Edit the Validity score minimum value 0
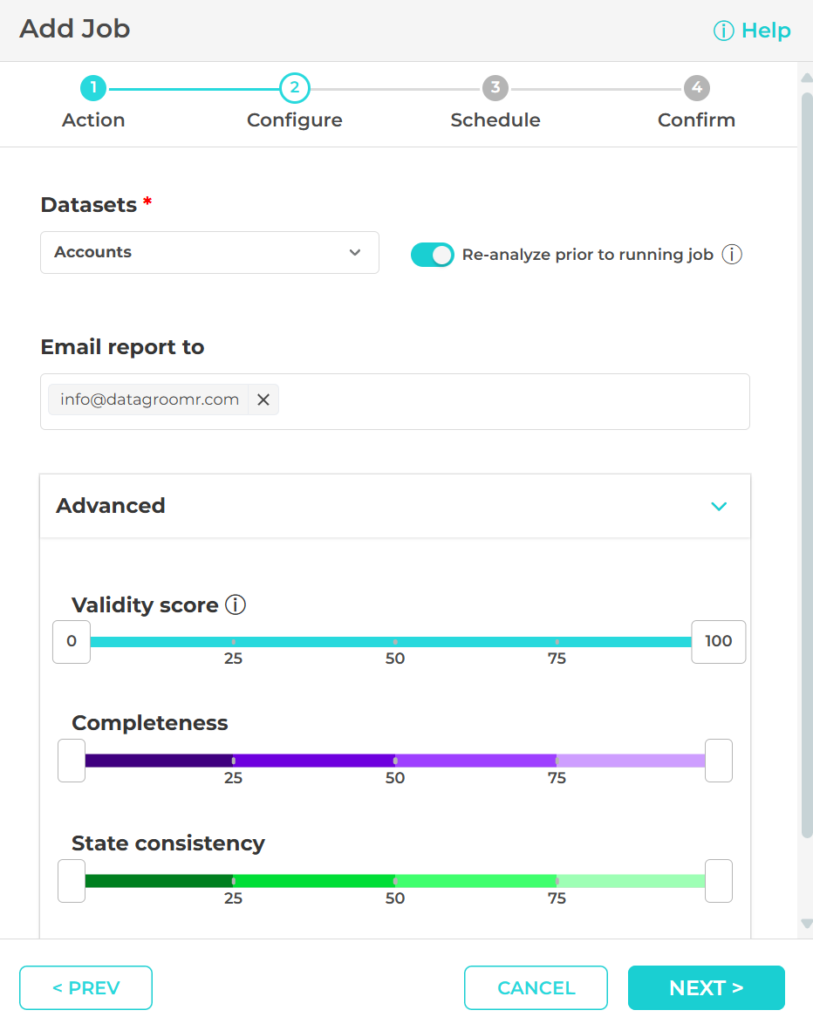Viewport: 813px width, 1024px height. (71, 641)
